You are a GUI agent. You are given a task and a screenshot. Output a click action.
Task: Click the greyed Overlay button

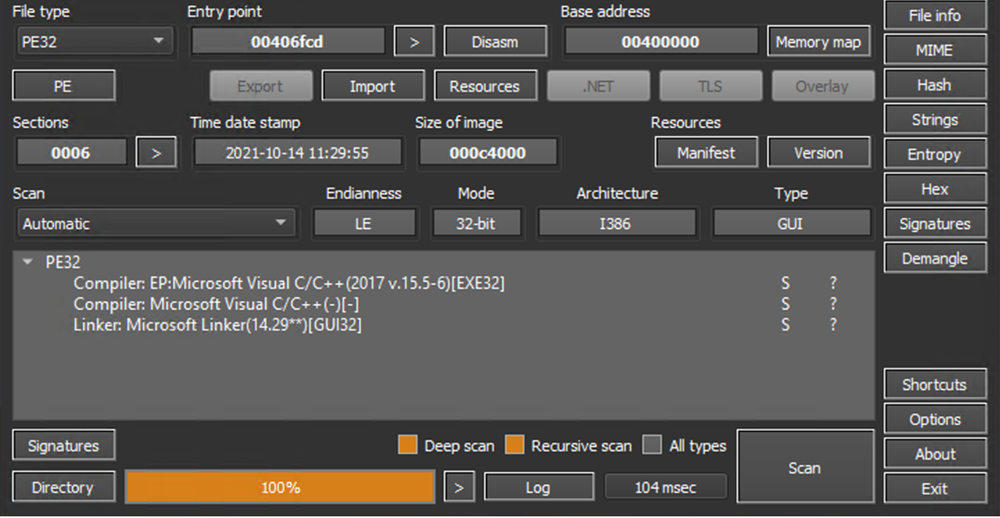click(822, 86)
